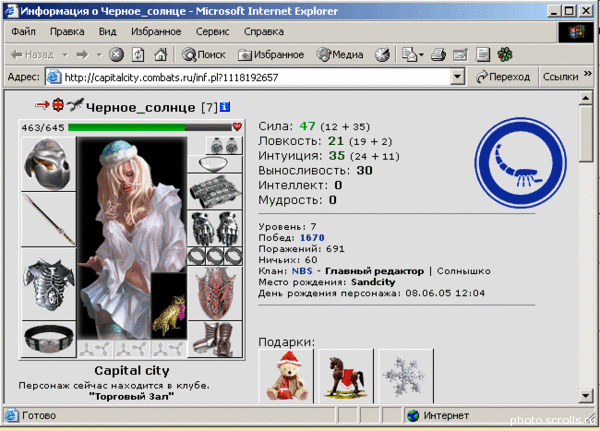
Task: Click the rings slot row
Action: click(215, 256)
